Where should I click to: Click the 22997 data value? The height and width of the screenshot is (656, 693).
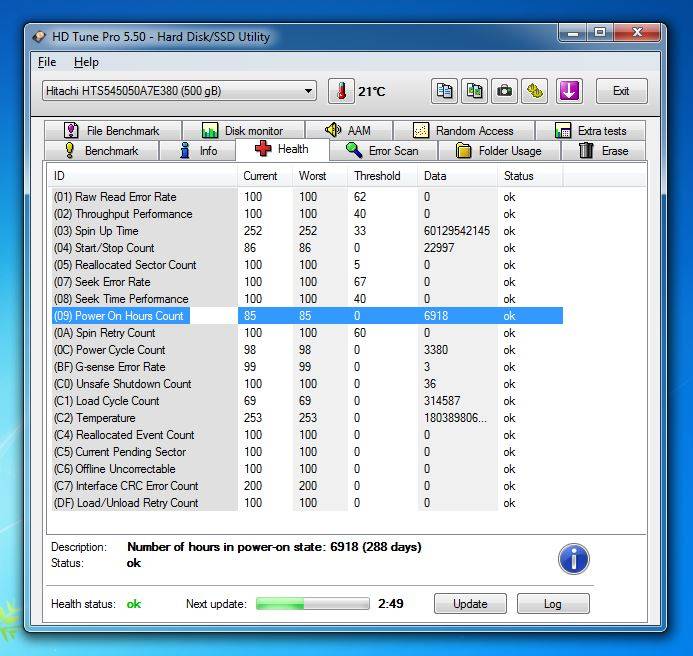438,248
